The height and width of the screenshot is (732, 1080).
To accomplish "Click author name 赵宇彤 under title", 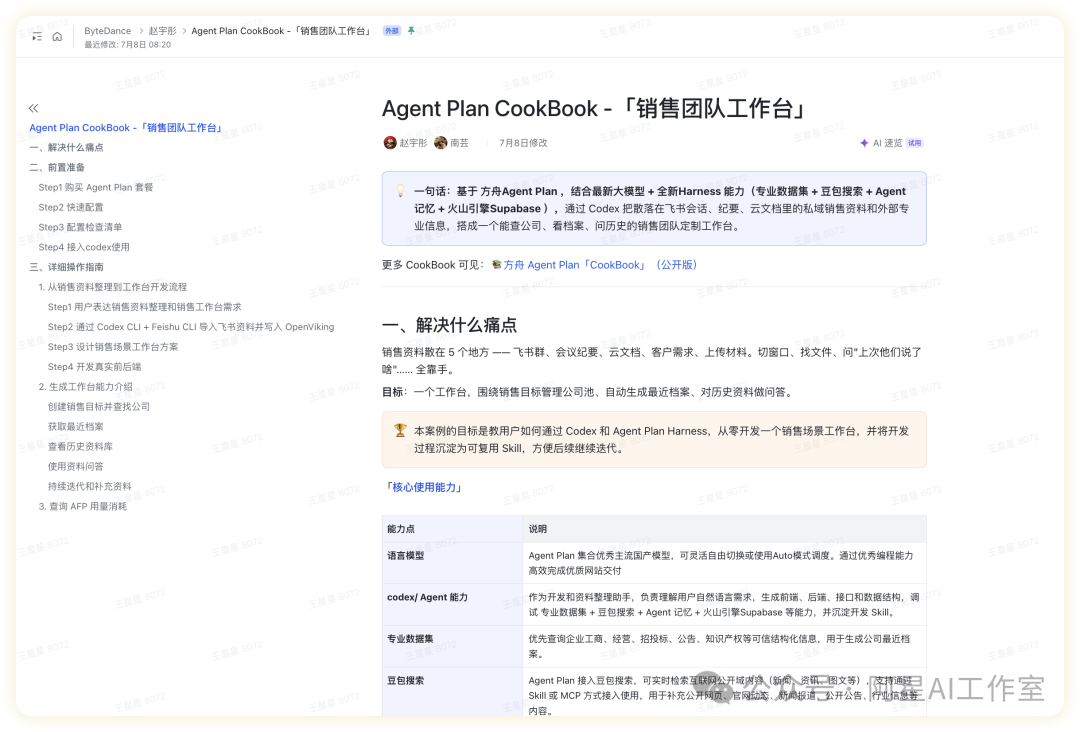I will 413,143.
